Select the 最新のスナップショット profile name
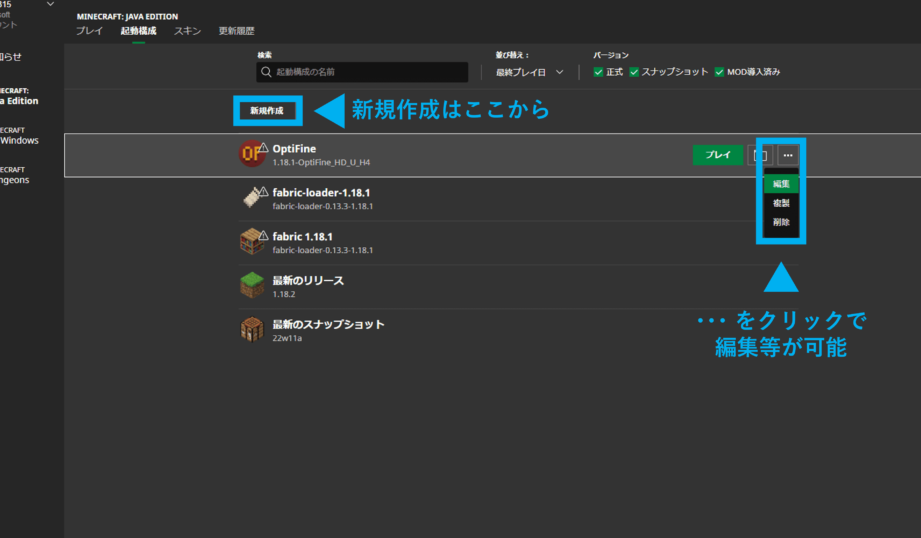This screenshot has height=538, width=921. pos(328,324)
